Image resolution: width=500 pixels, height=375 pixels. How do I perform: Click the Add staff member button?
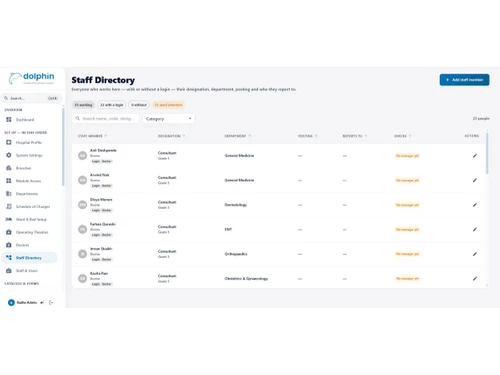click(x=464, y=80)
